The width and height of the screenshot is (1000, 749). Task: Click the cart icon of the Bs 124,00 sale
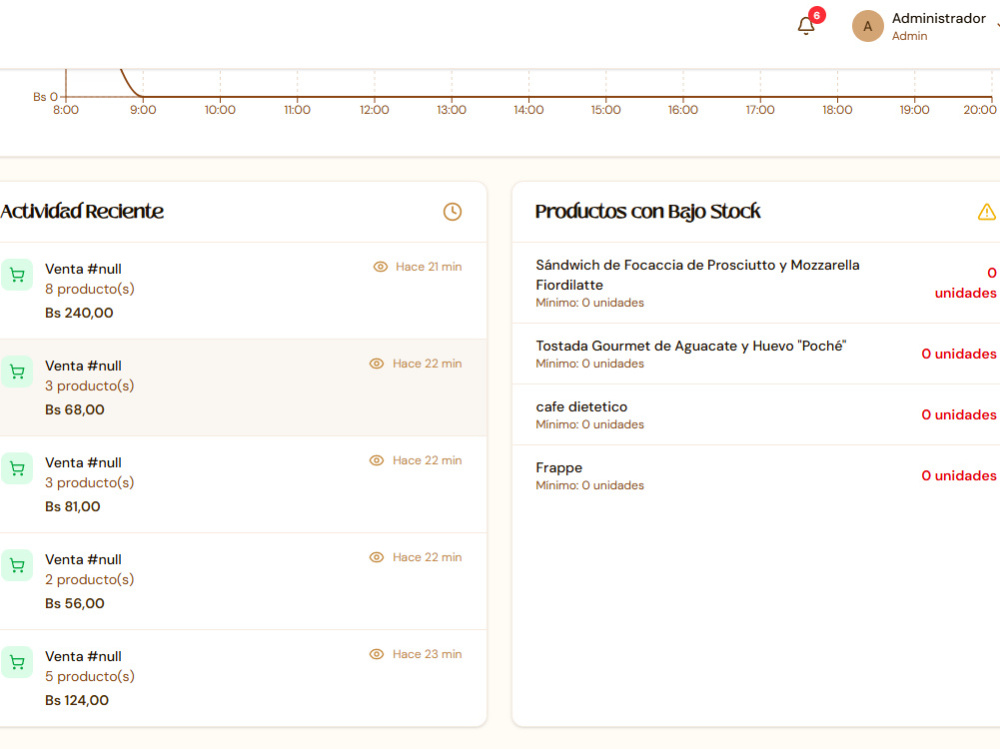coord(17,663)
